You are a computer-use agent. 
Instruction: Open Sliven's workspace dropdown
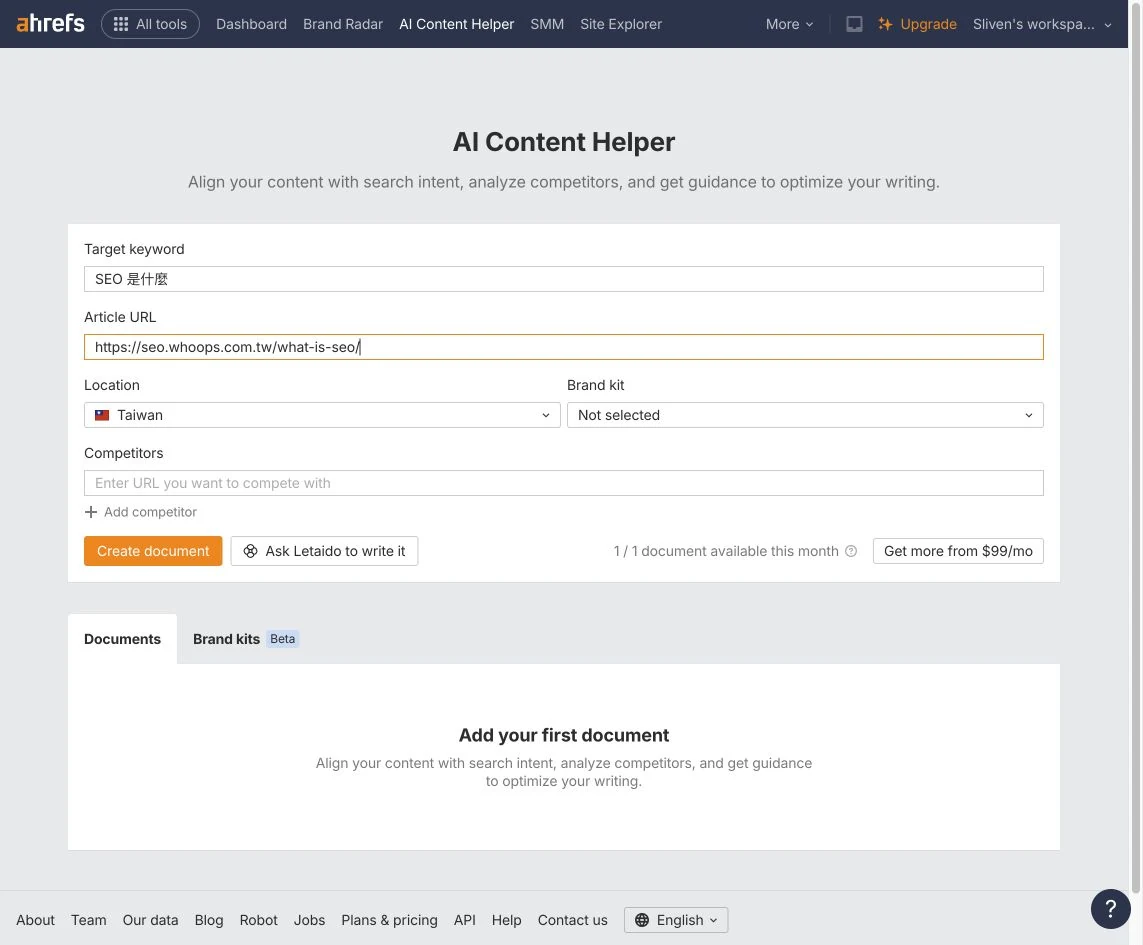click(x=1042, y=24)
